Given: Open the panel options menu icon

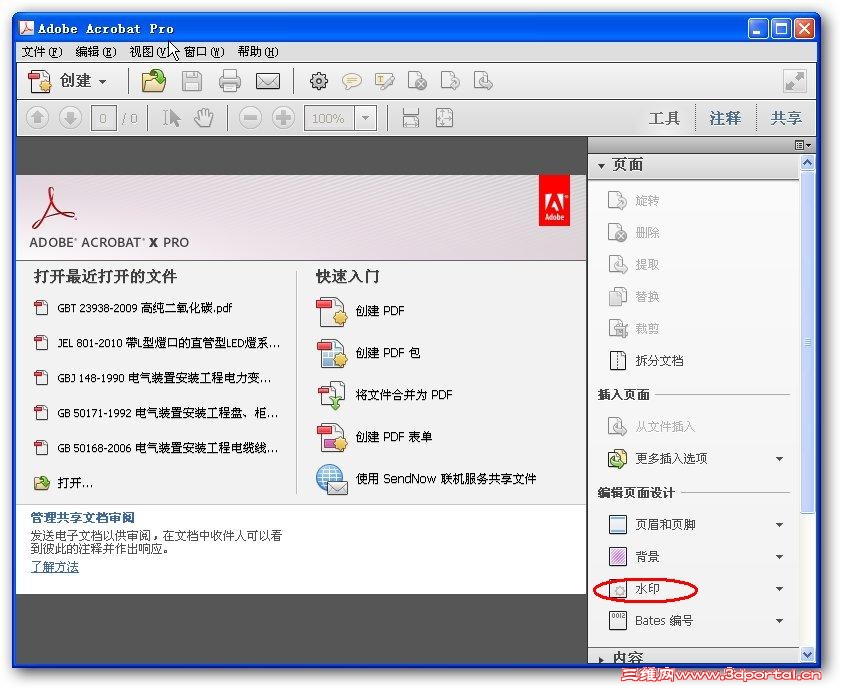Looking at the screenshot, I should [802, 145].
